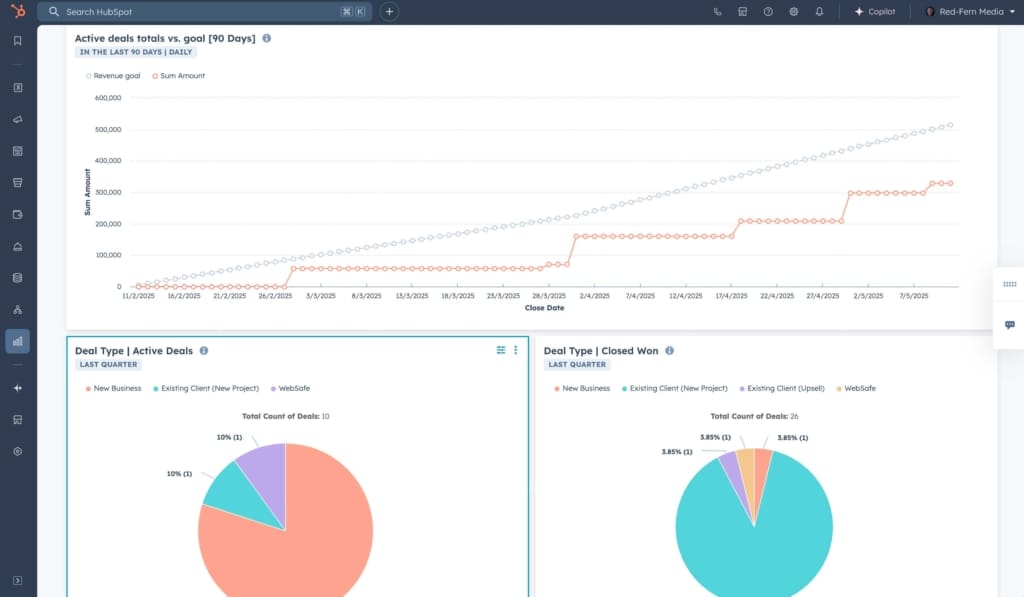Open the sparkle Breeze sidebar icon

tap(18, 388)
